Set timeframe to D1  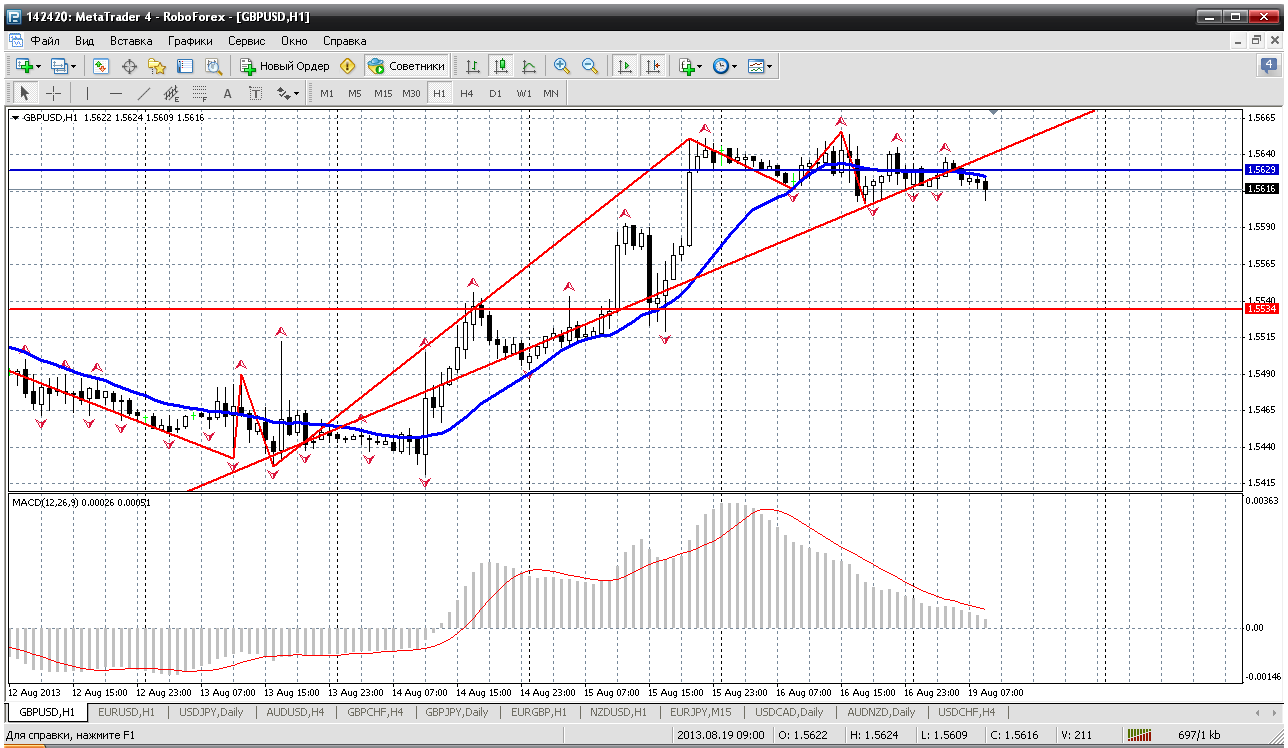(x=495, y=93)
